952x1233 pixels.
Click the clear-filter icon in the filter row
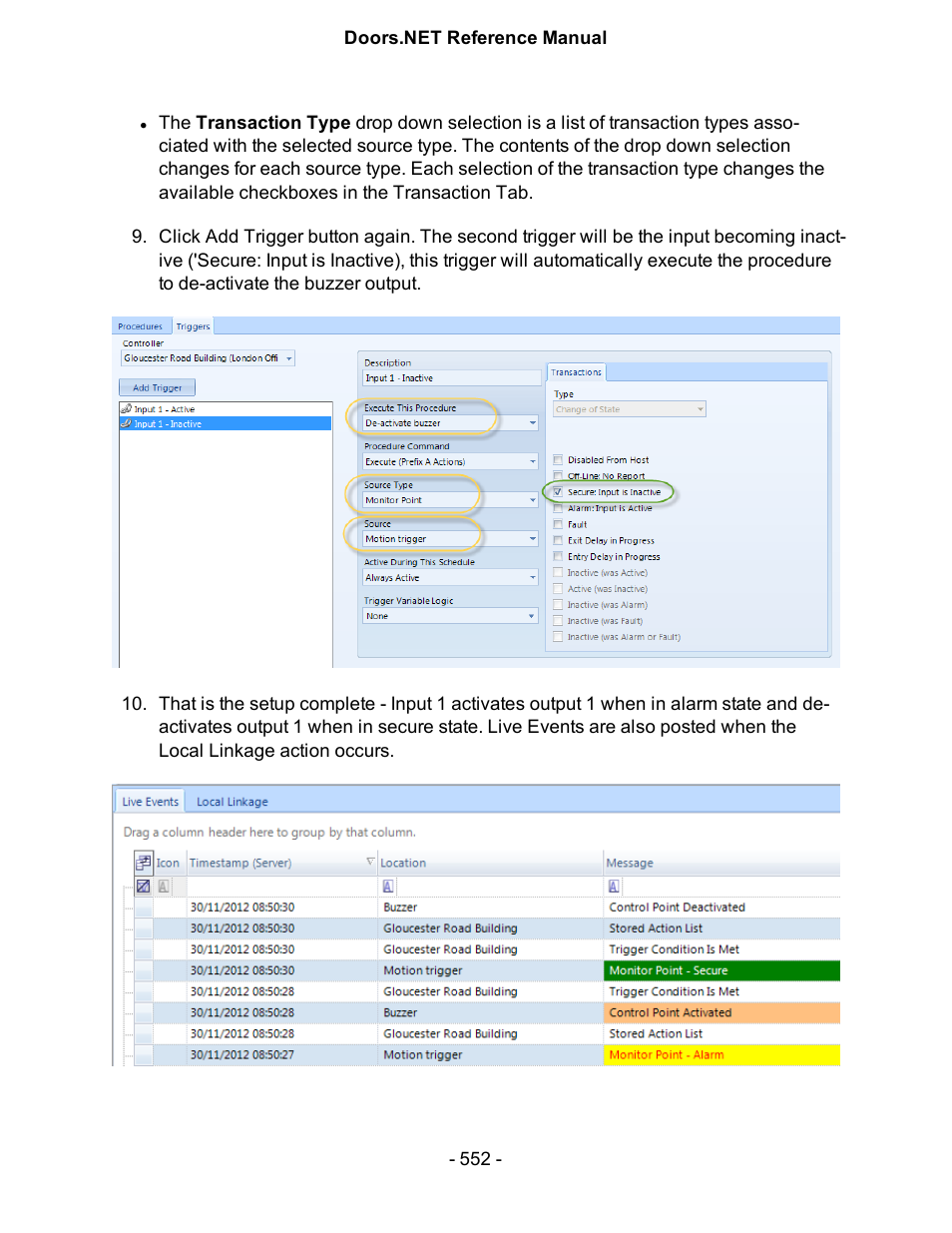(x=144, y=886)
